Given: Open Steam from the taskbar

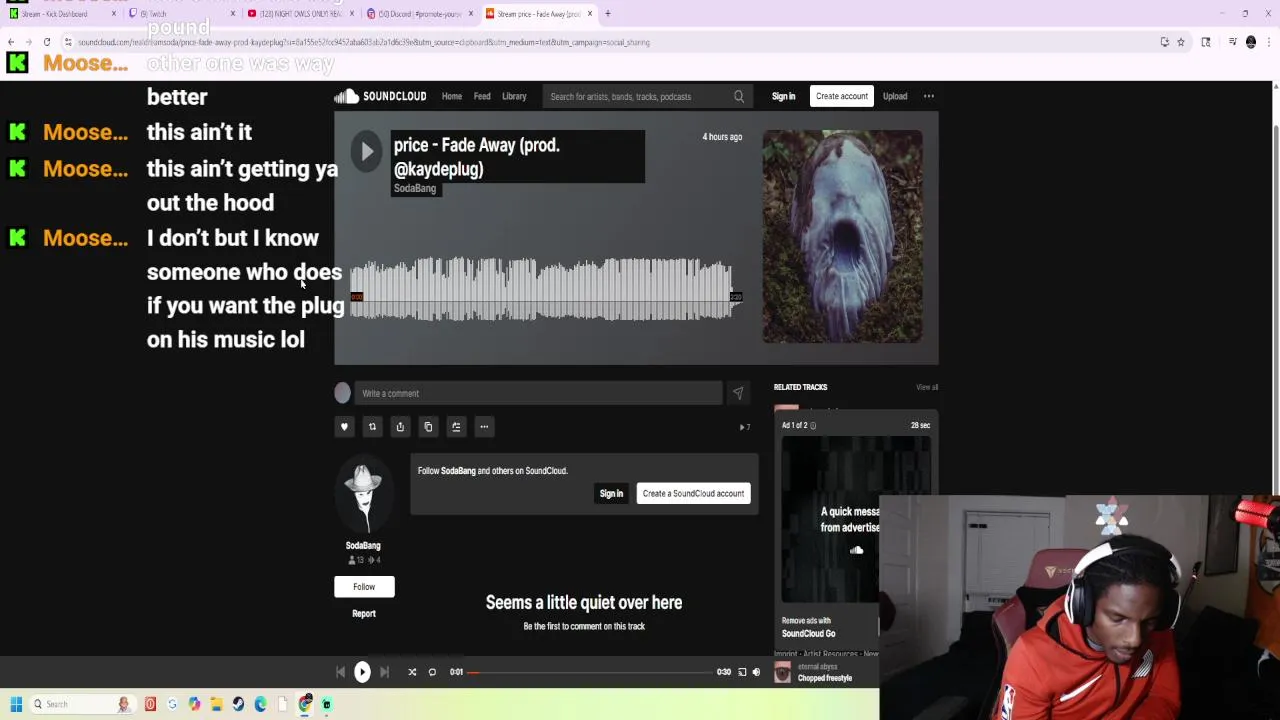Looking at the screenshot, I should click(238, 704).
